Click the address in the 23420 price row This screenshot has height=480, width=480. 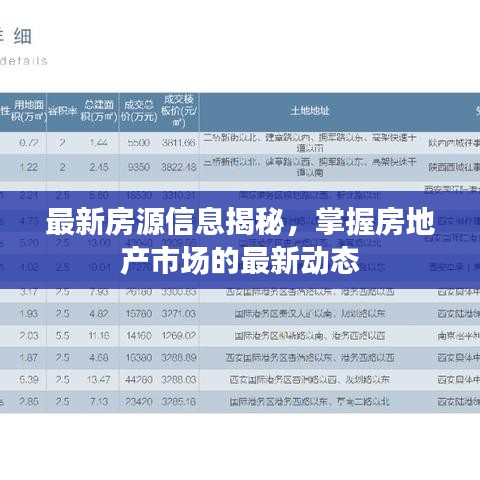pos(310,402)
